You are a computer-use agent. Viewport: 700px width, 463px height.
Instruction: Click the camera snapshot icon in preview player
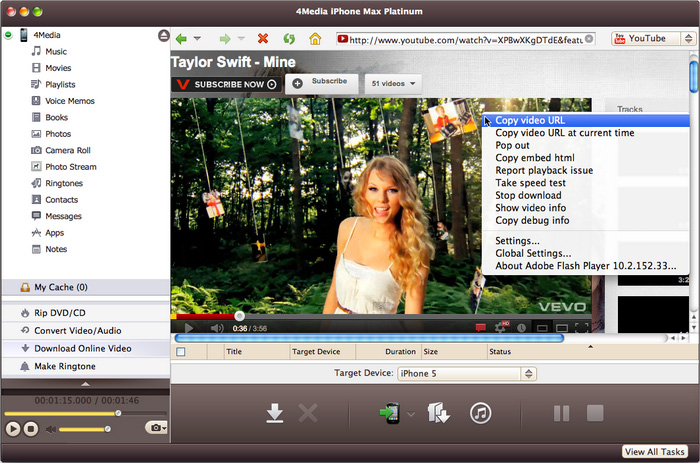[154, 428]
